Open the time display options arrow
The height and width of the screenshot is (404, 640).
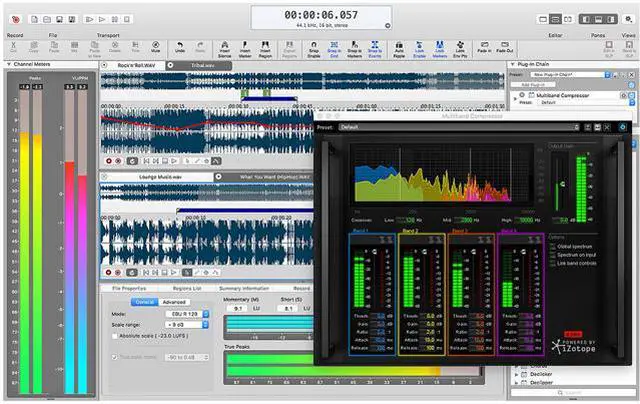(388, 26)
